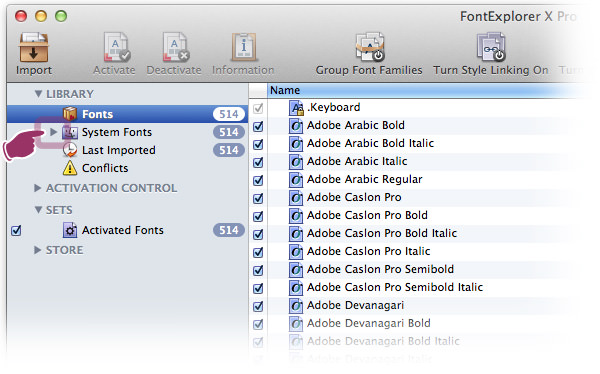Screen dimensions: 600x374
Task: Click the Adobe Devanagari font file icon
Action: [295, 305]
